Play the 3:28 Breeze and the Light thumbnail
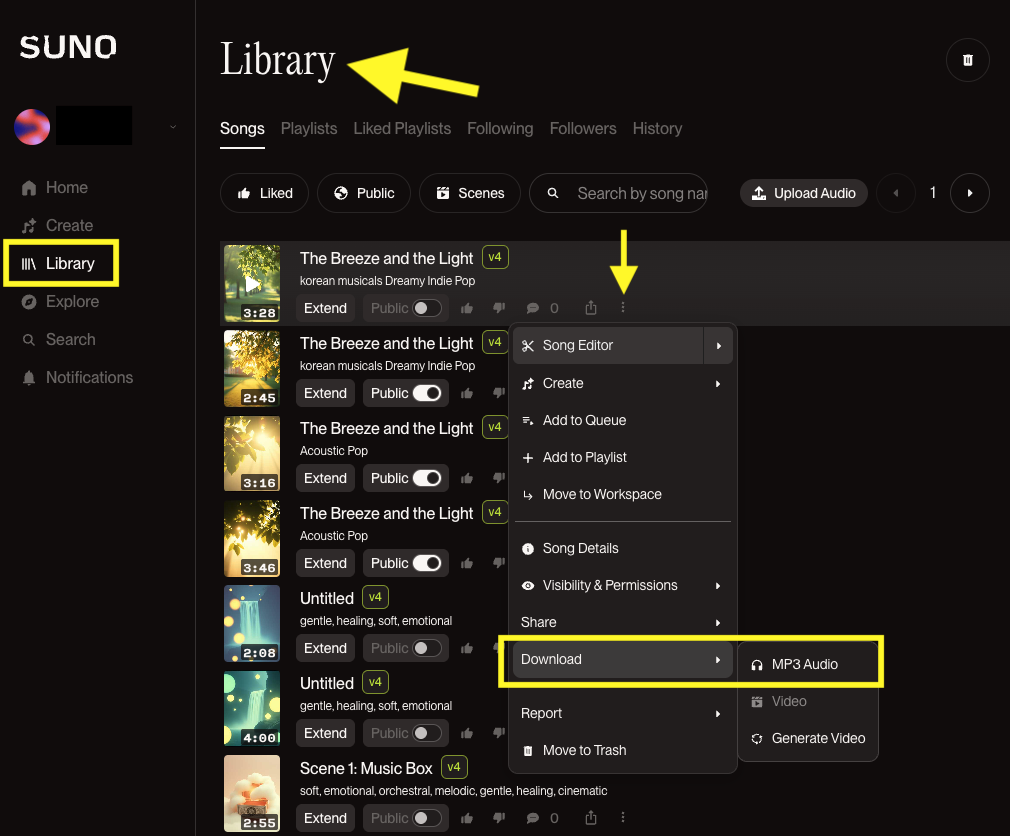 [252, 283]
